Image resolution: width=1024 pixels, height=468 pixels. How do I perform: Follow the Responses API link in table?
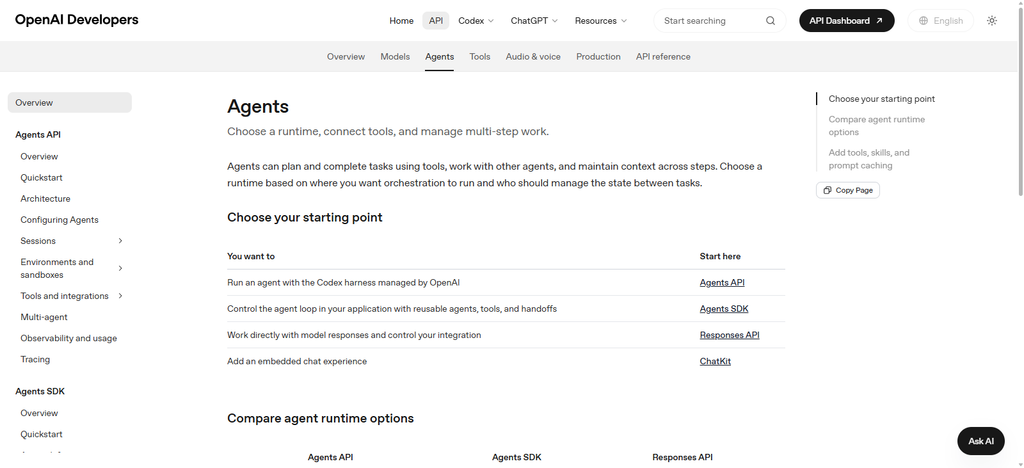tap(729, 335)
